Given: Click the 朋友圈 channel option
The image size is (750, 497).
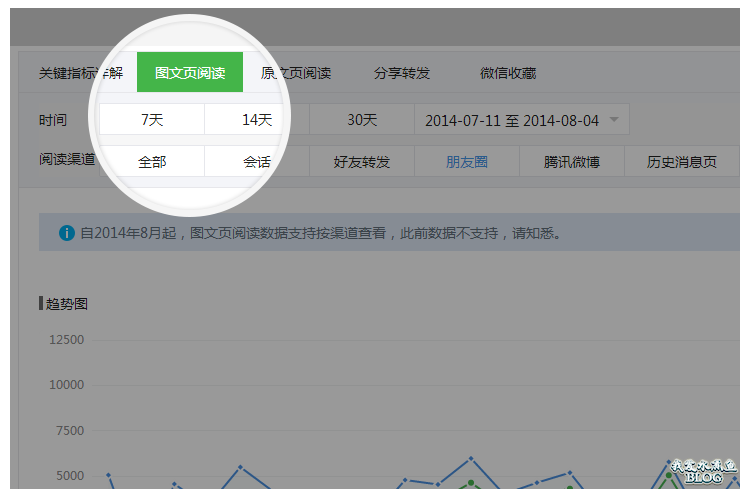Looking at the screenshot, I should click(x=467, y=161).
